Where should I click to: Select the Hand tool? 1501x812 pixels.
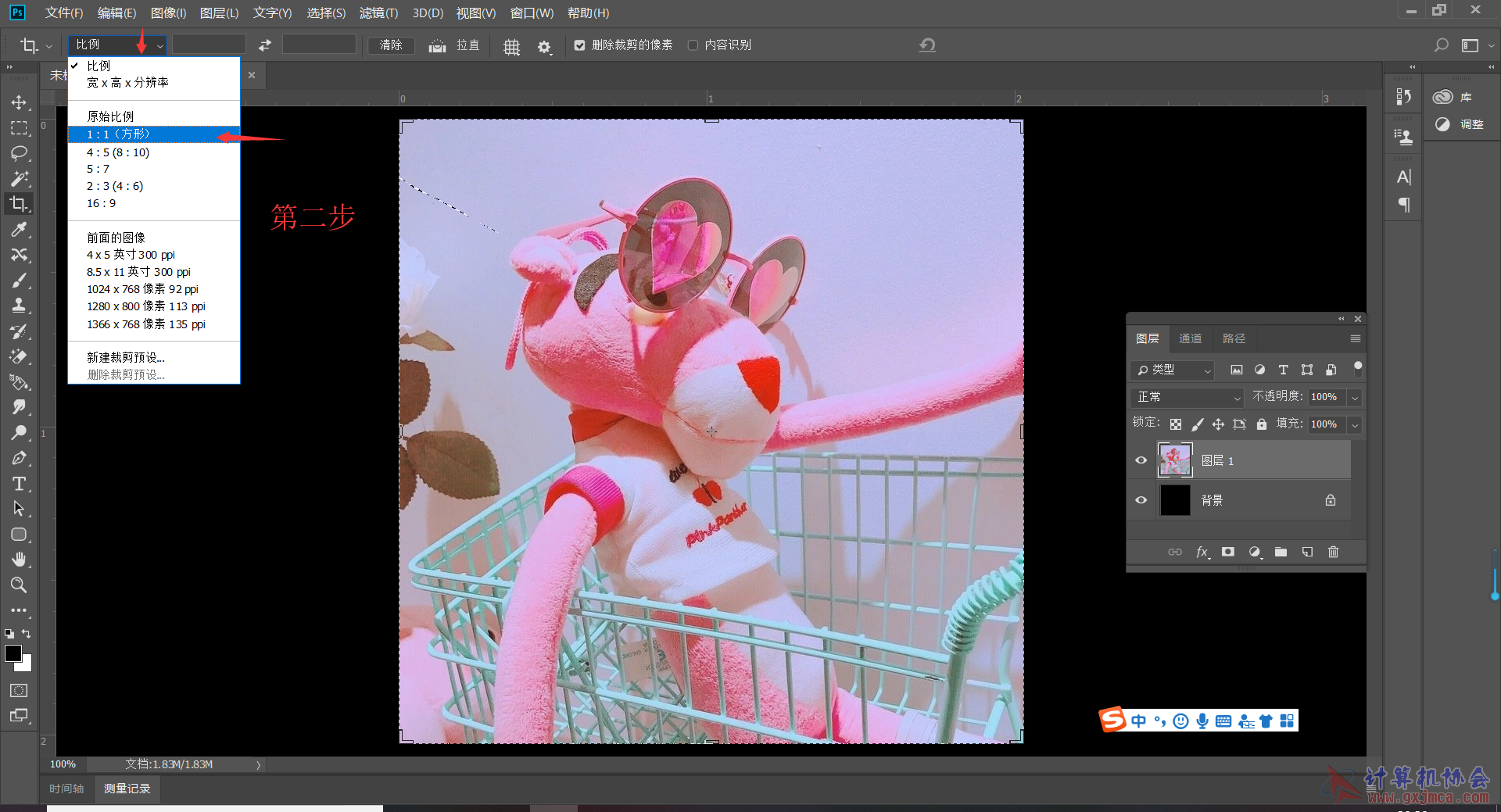click(x=19, y=560)
